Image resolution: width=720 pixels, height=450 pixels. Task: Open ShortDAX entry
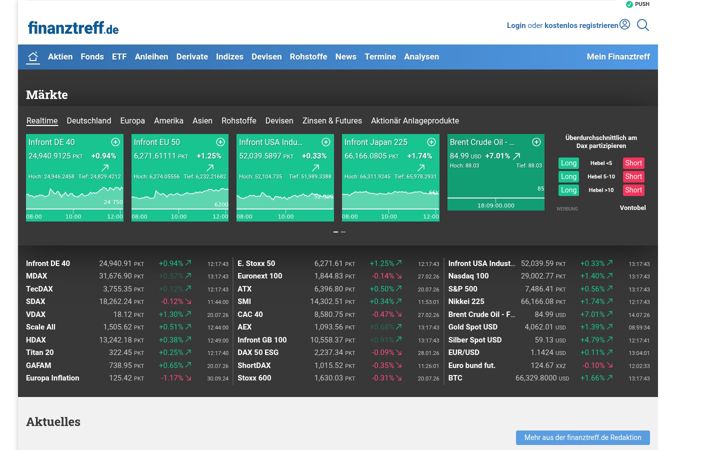[x=254, y=366]
